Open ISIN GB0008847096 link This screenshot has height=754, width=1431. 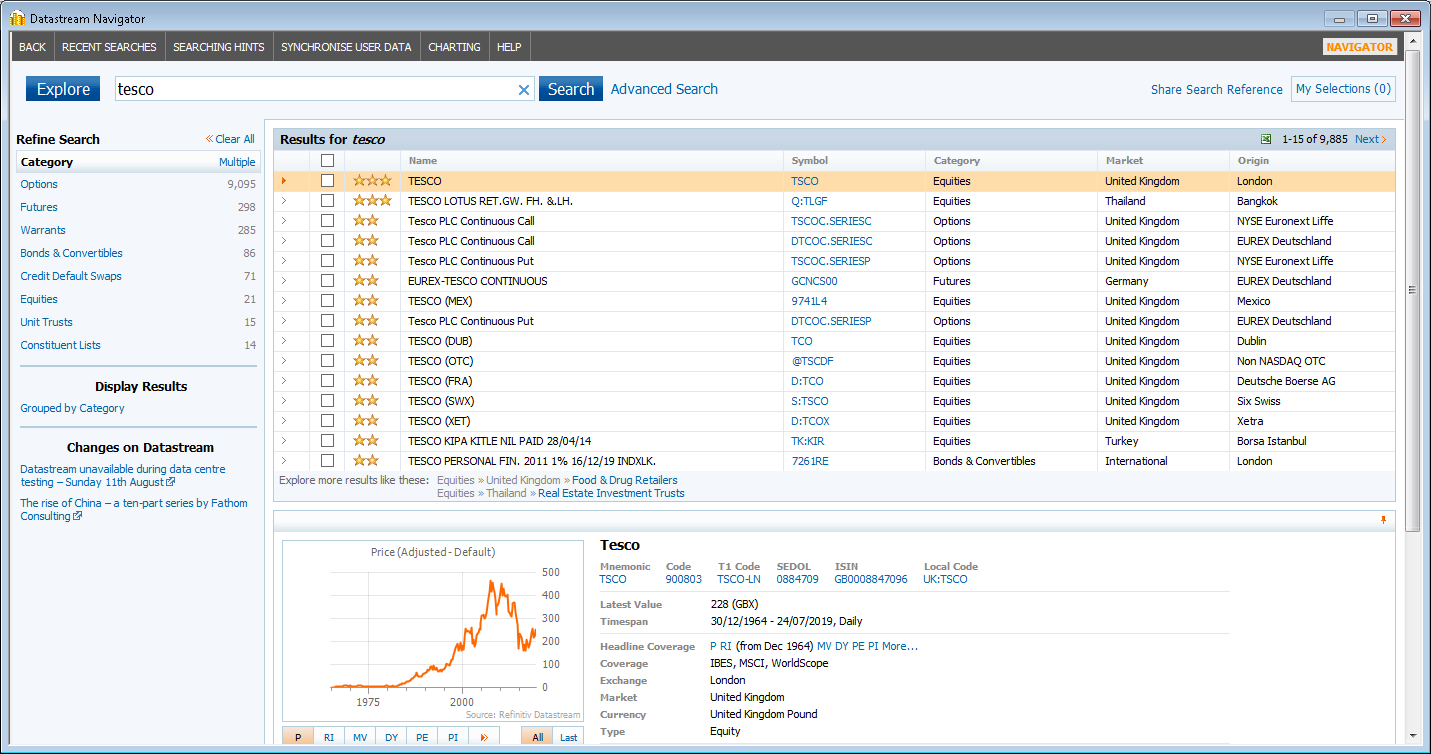click(x=871, y=579)
